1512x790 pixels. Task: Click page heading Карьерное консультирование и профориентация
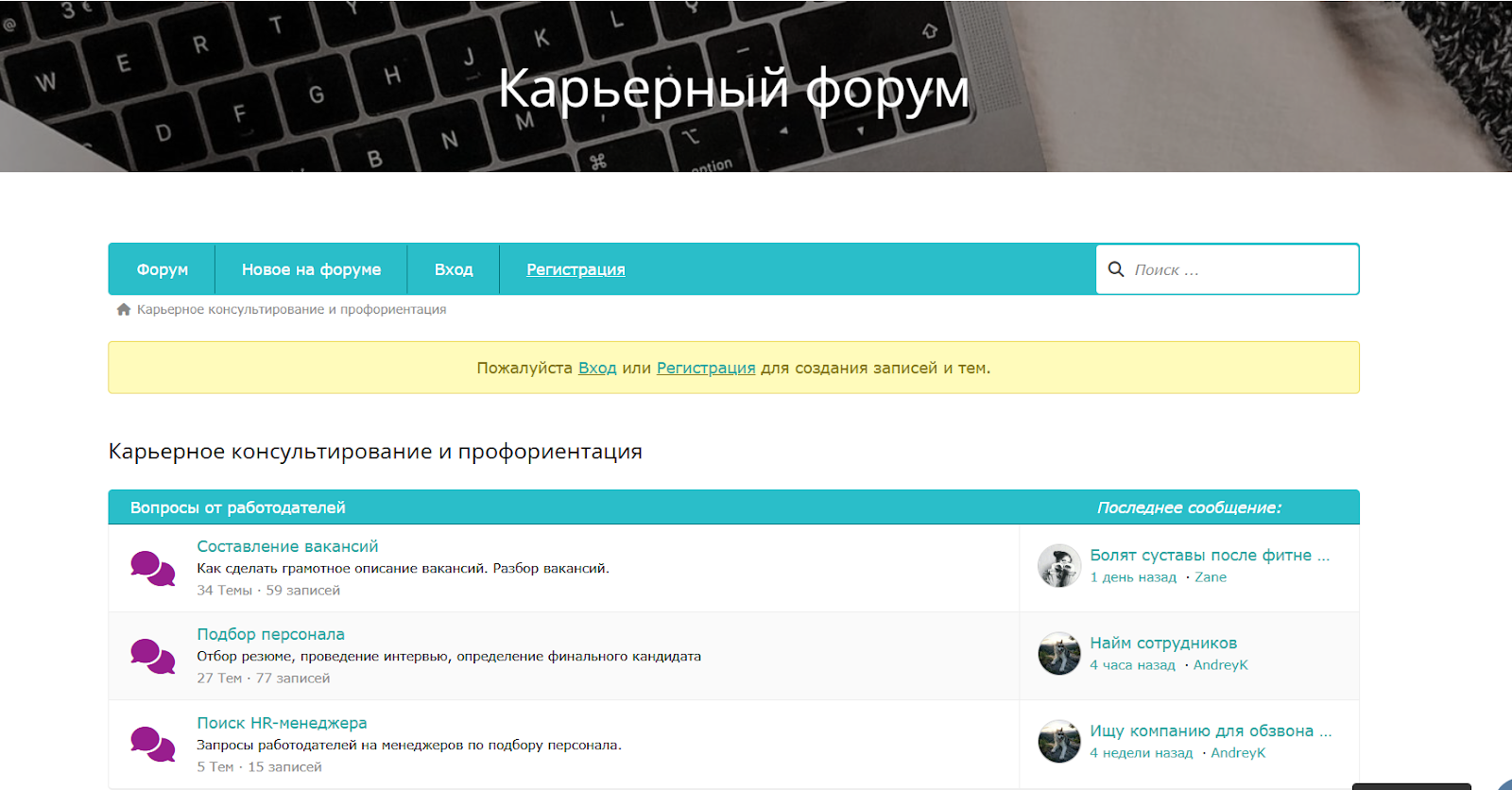coord(375,452)
